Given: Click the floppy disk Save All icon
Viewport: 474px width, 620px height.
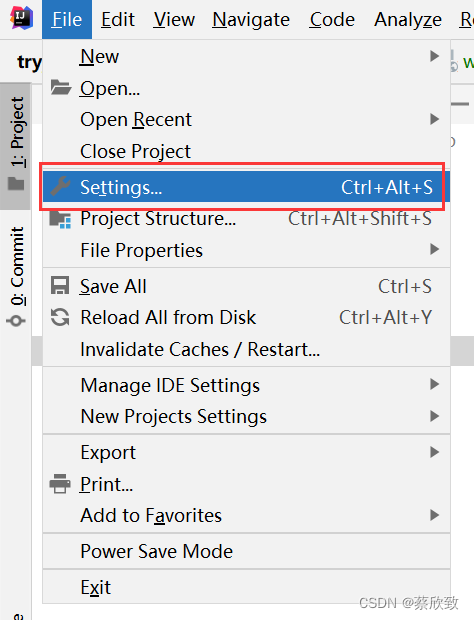Looking at the screenshot, I should point(60,285).
